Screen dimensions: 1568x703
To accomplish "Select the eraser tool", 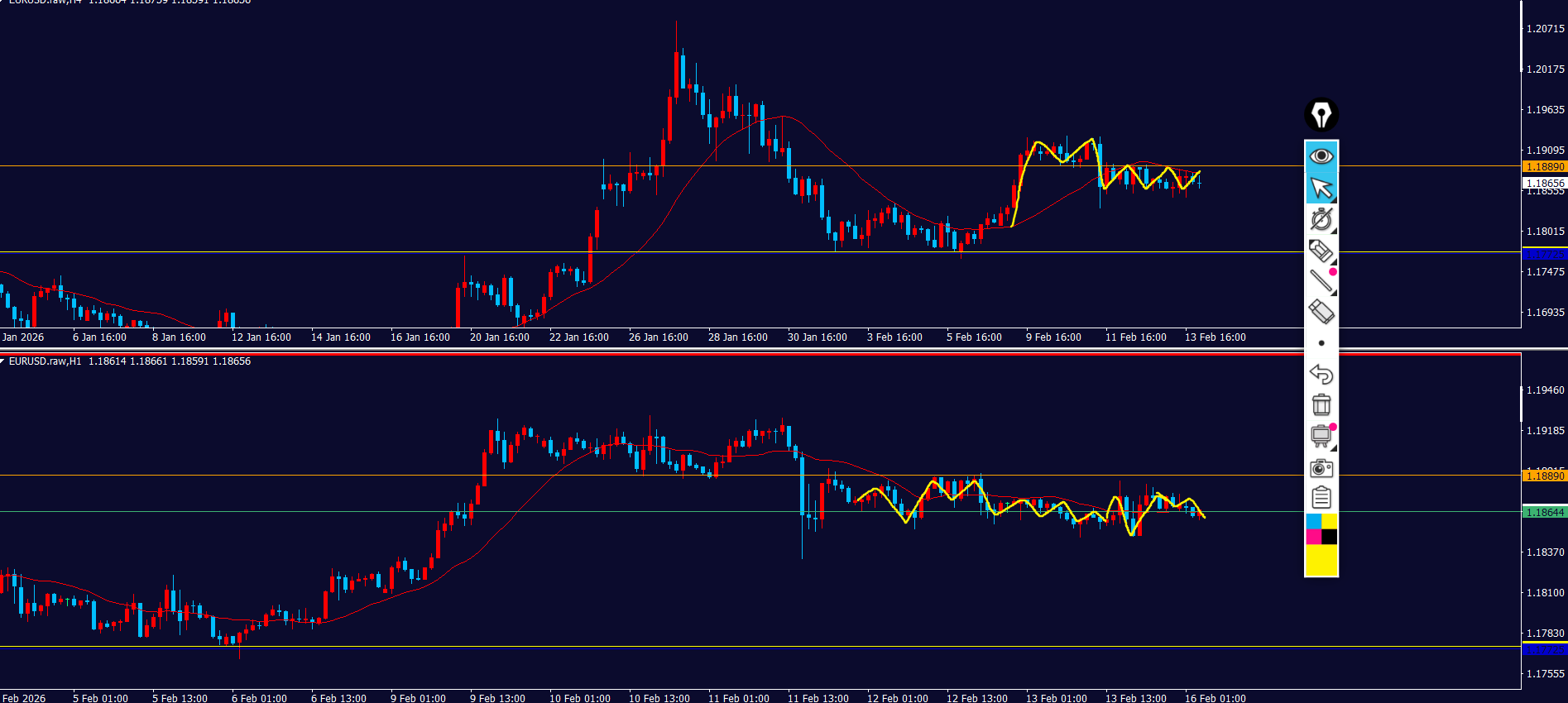I will pyautogui.click(x=1321, y=312).
